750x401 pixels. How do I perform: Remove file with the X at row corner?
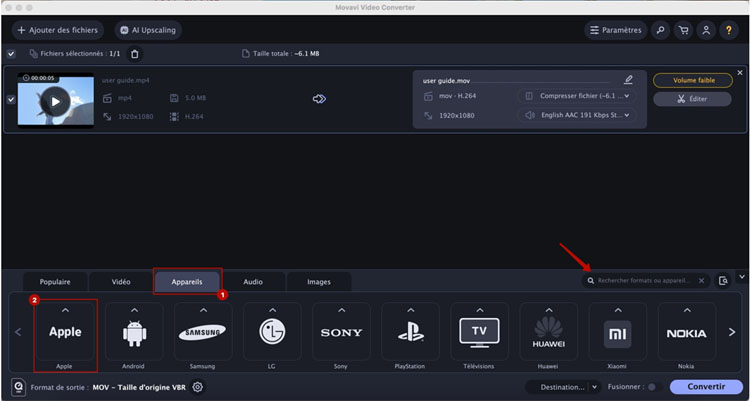[740, 73]
